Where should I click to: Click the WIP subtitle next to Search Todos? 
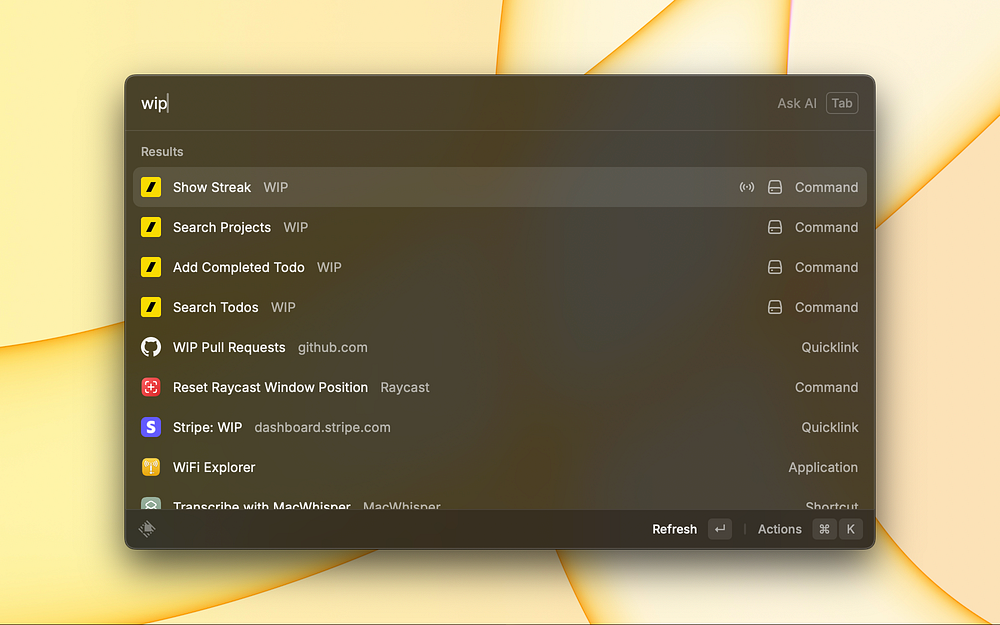[283, 307]
